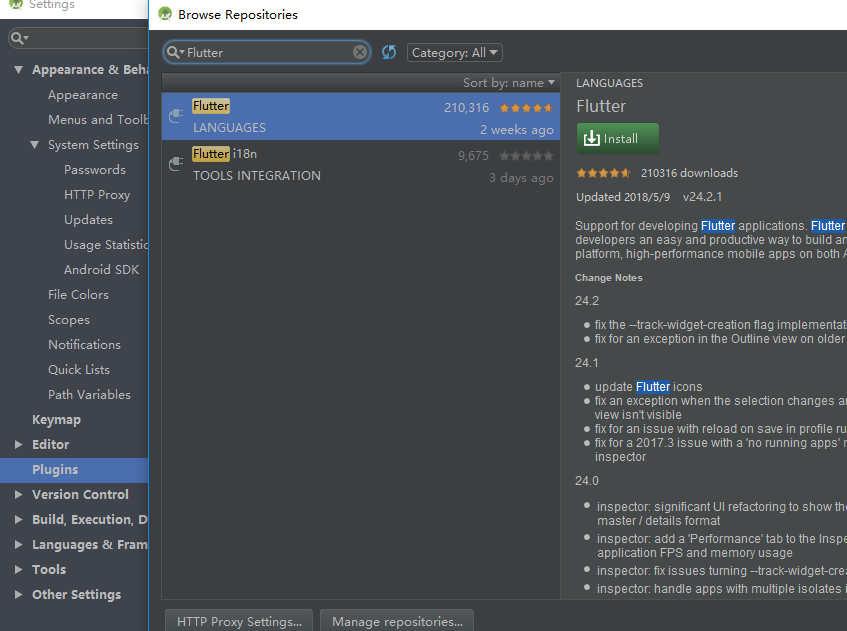
Task: Click the 24.1 version heading
Action: (587, 363)
